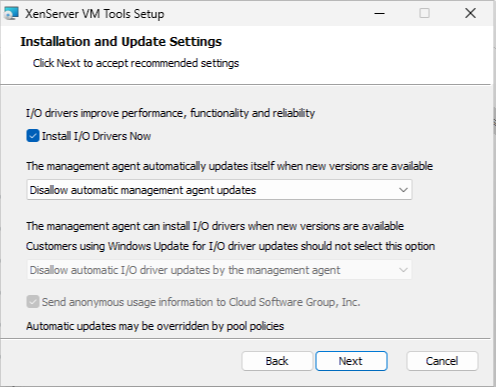Click the Next button
The width and height of the screenshot is (496, 387).
pos(351,361)
